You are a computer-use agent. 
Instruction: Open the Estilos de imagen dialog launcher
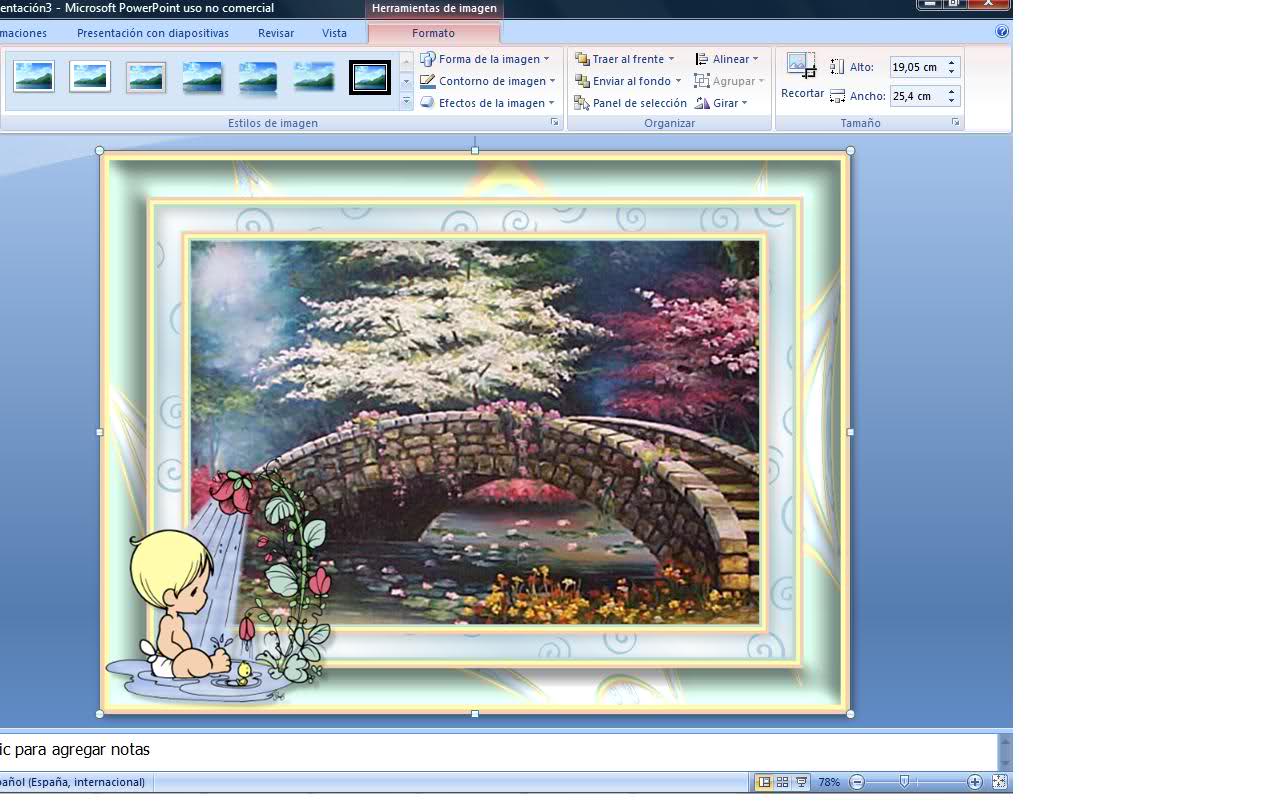(555, 122)
